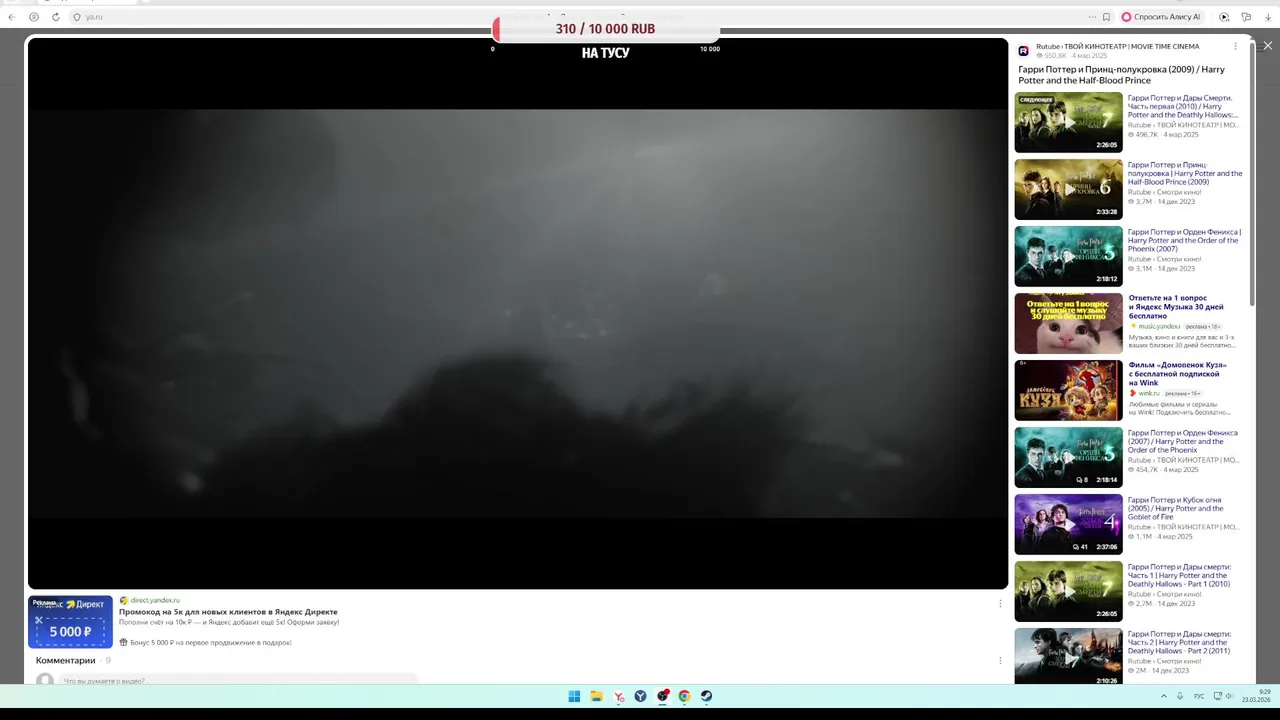The height and width of the screenshot is (720, 1280).
Task: Open Дары смерти Часть 1 2,7M thumbnail
Action: click(1068, 591)
